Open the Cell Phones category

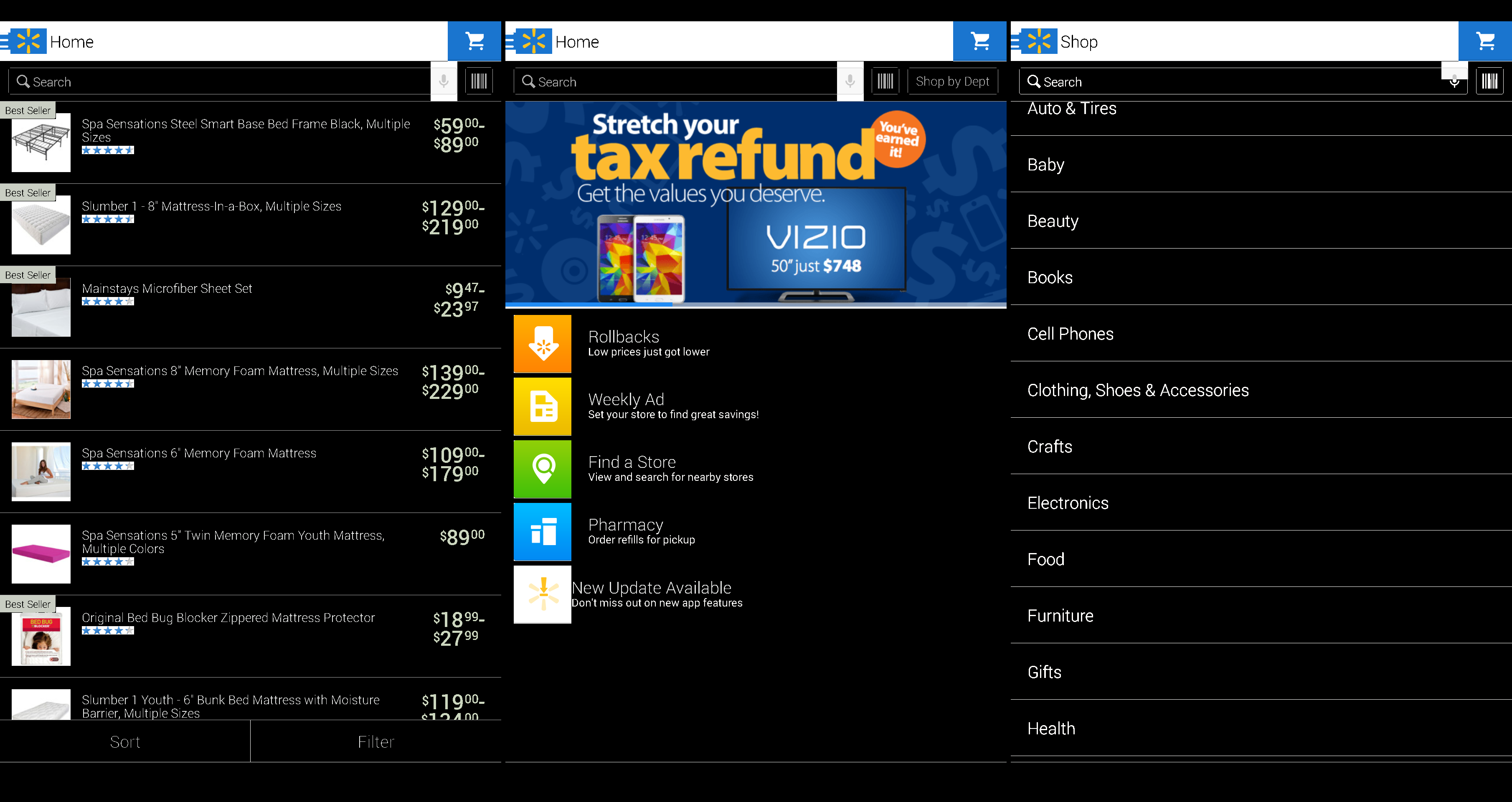pos(1070,333)
